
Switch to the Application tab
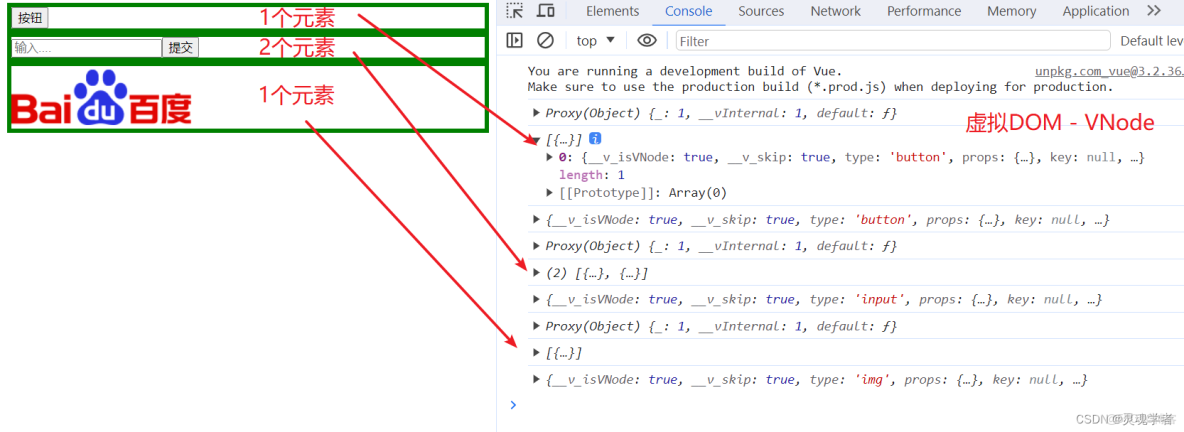1096,11
